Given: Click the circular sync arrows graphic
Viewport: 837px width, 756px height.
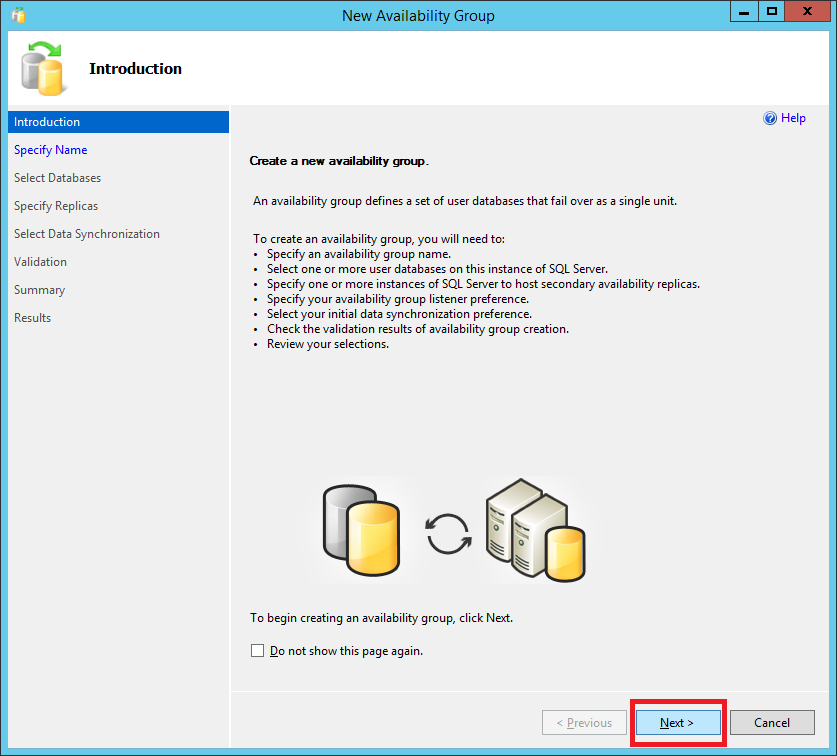Looking at the screenshot, I should (448, 534).
